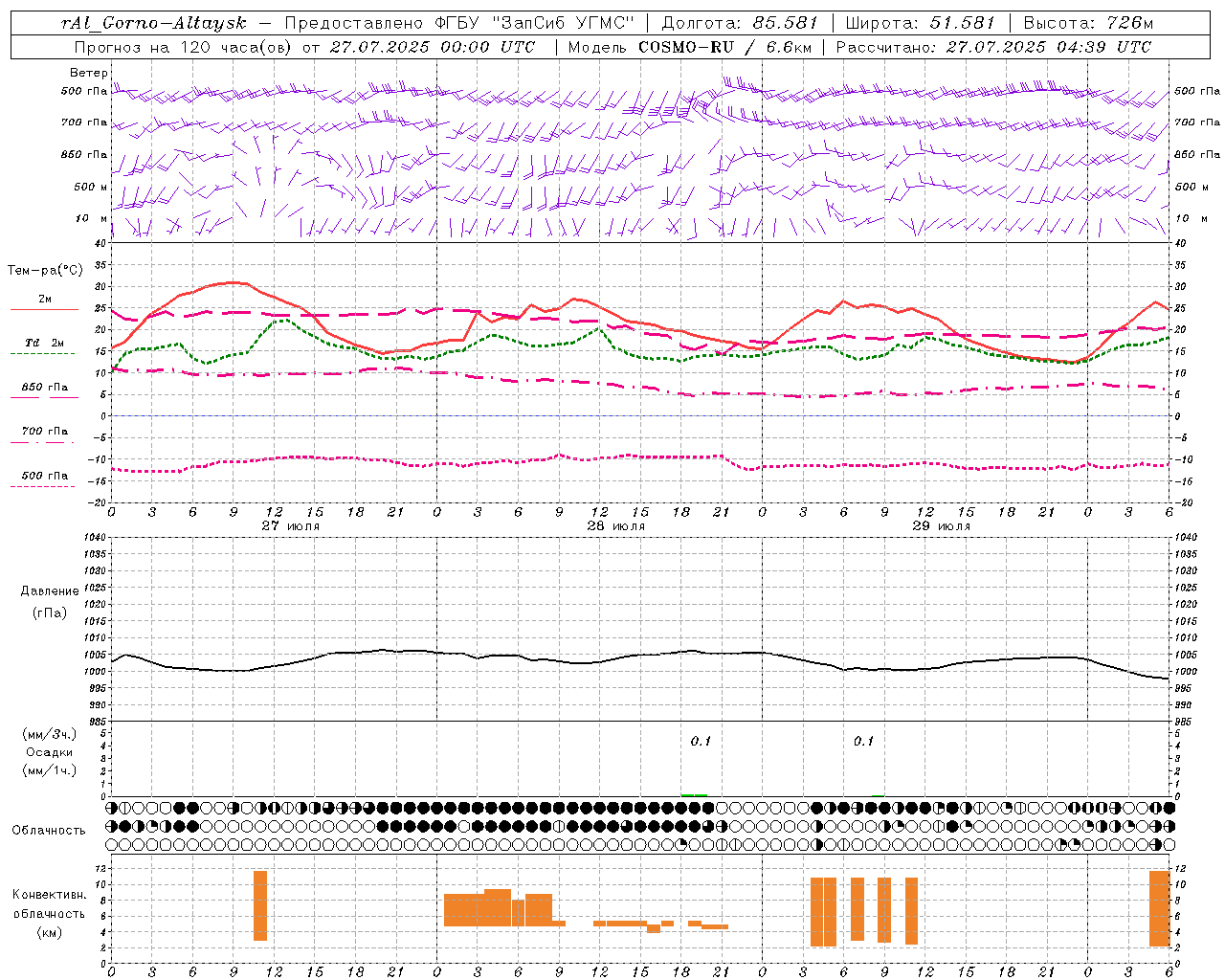Click the Осадки precipitation label
This screenshot has width=1225, height=980.
point(50,752)
